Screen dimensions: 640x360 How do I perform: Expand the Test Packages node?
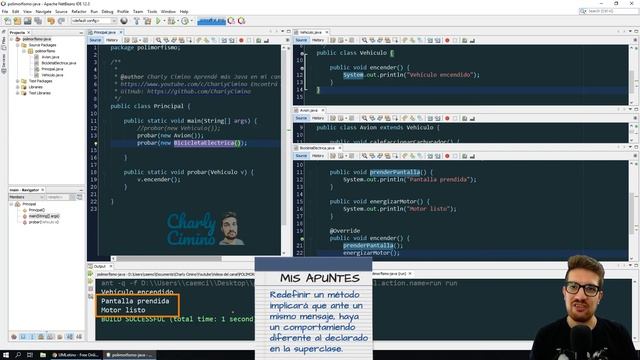click(18, 81)
